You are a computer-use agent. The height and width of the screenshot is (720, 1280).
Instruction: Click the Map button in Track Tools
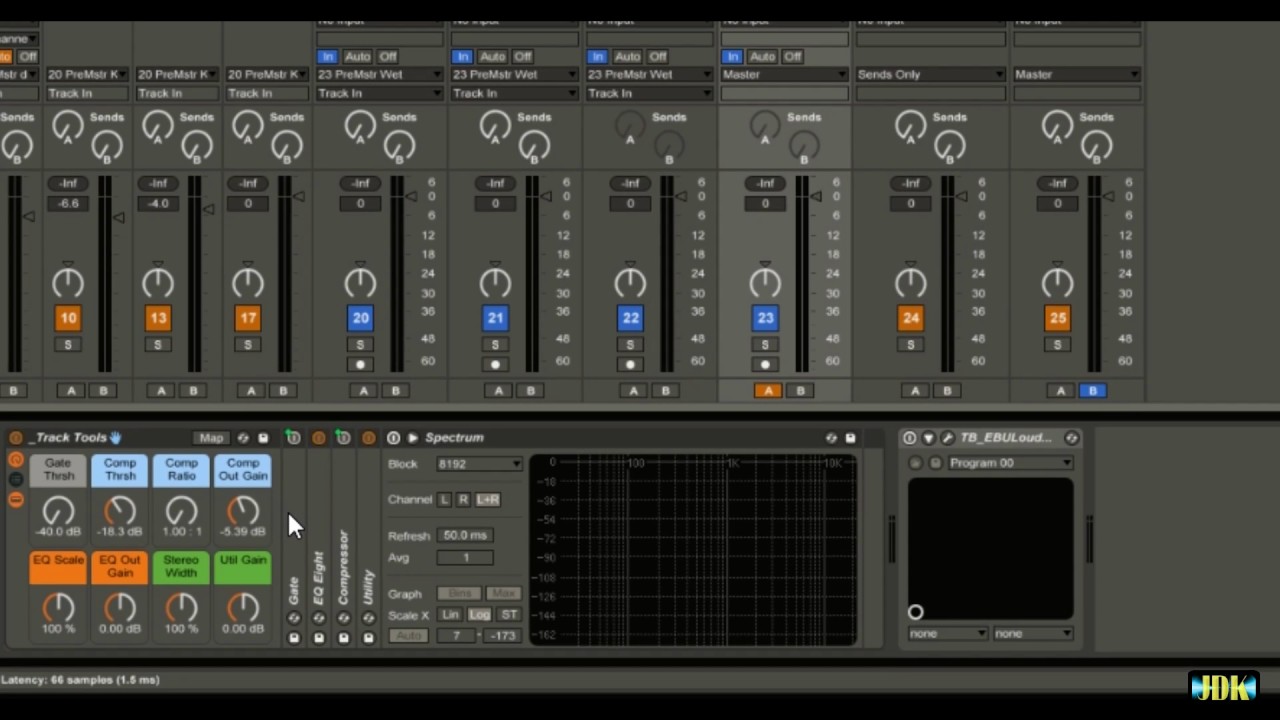(x=211, y=438)
